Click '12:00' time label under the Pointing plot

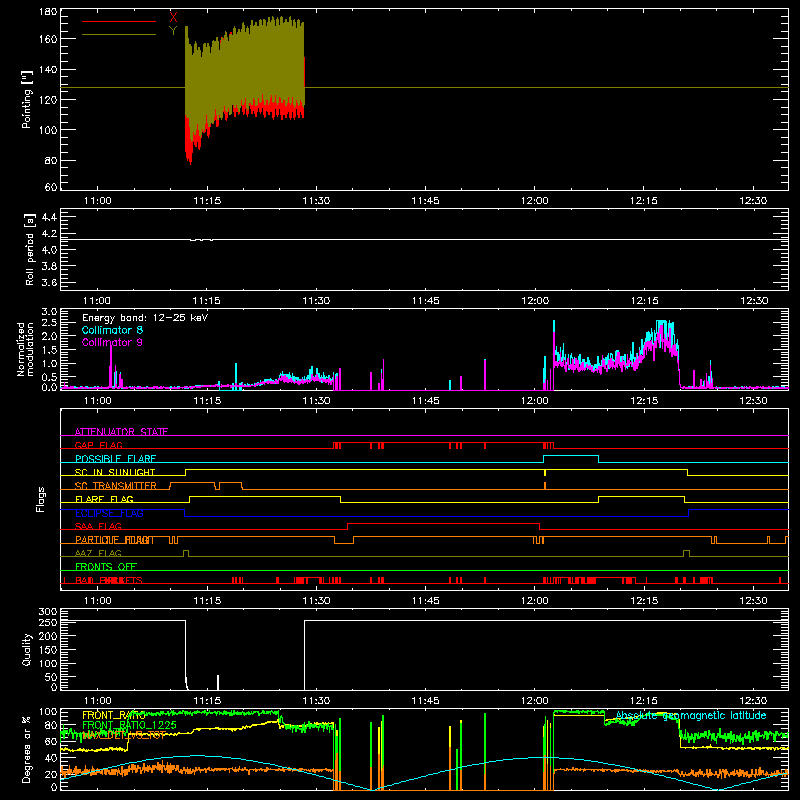(535, 201)
